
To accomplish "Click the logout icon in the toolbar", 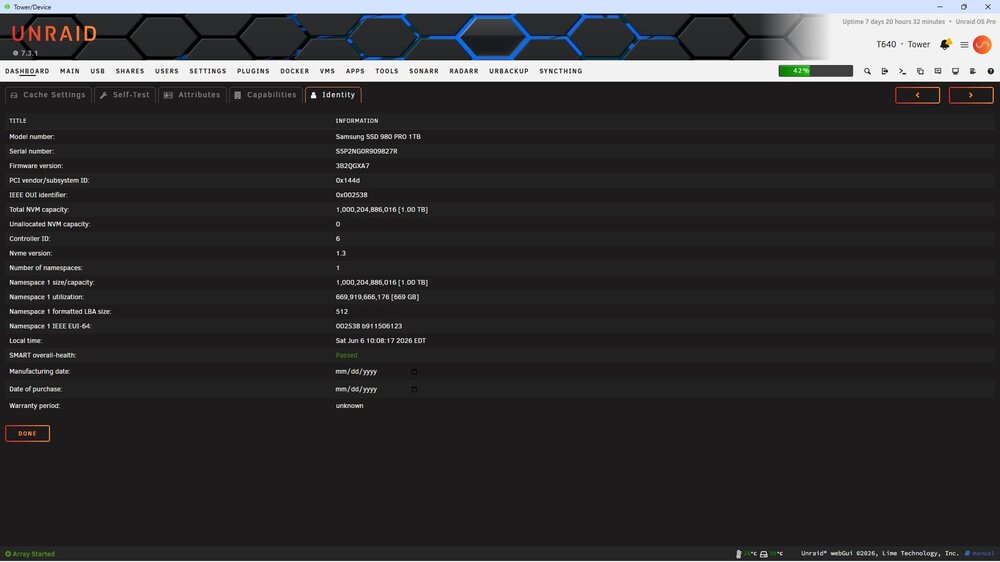I will click(885, 71).
